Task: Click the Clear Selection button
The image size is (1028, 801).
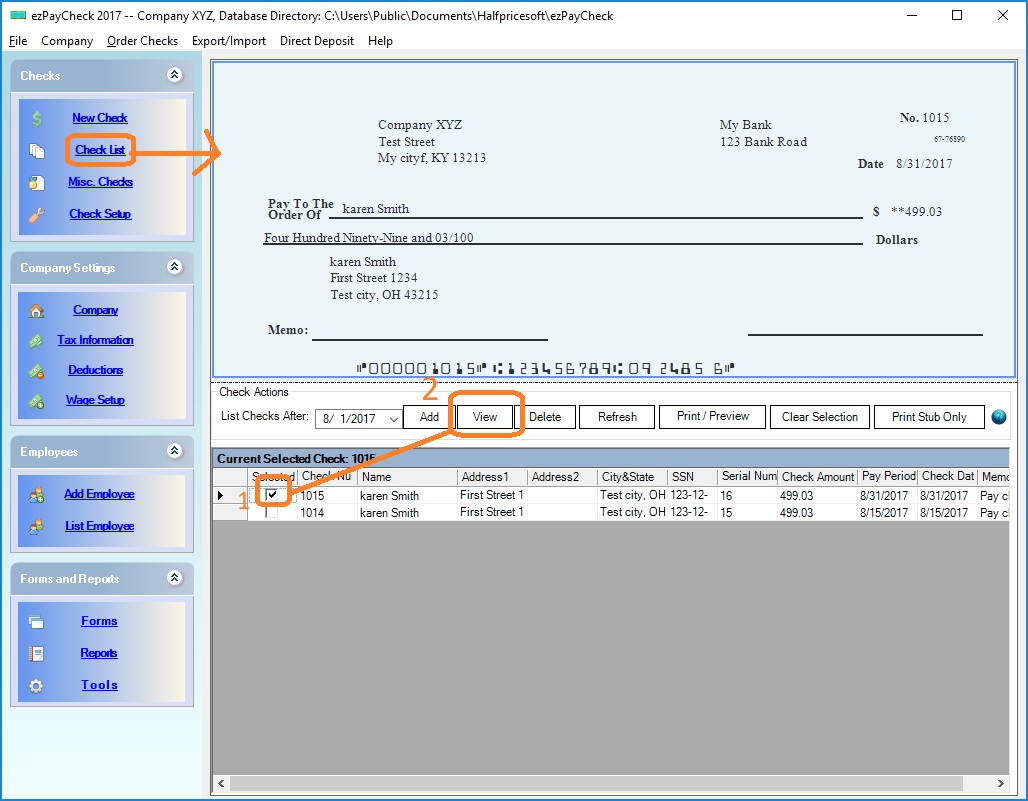Action: point(819,417)
